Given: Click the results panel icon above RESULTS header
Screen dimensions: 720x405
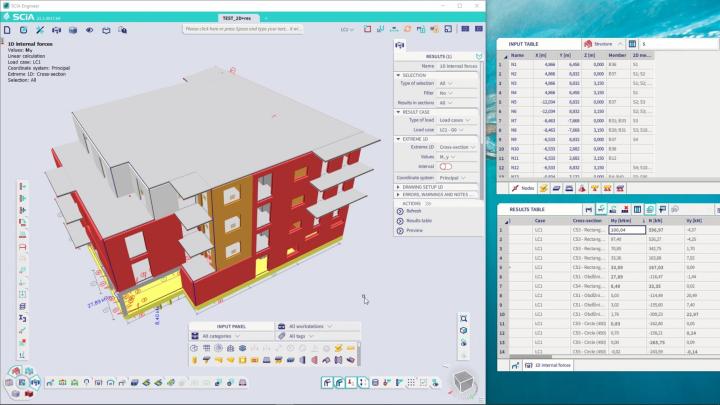Looking at the screenshot, I should (399, 45).
